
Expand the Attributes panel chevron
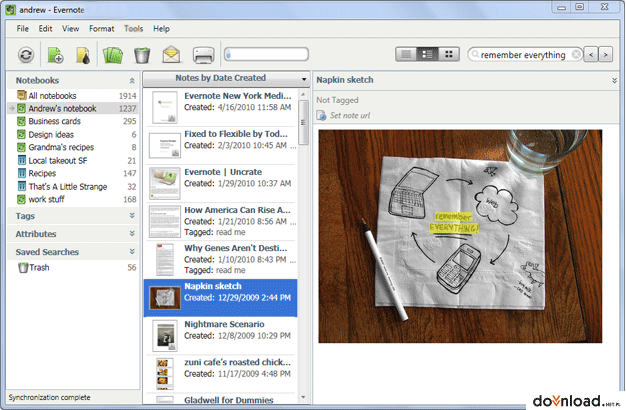point(132,234)
